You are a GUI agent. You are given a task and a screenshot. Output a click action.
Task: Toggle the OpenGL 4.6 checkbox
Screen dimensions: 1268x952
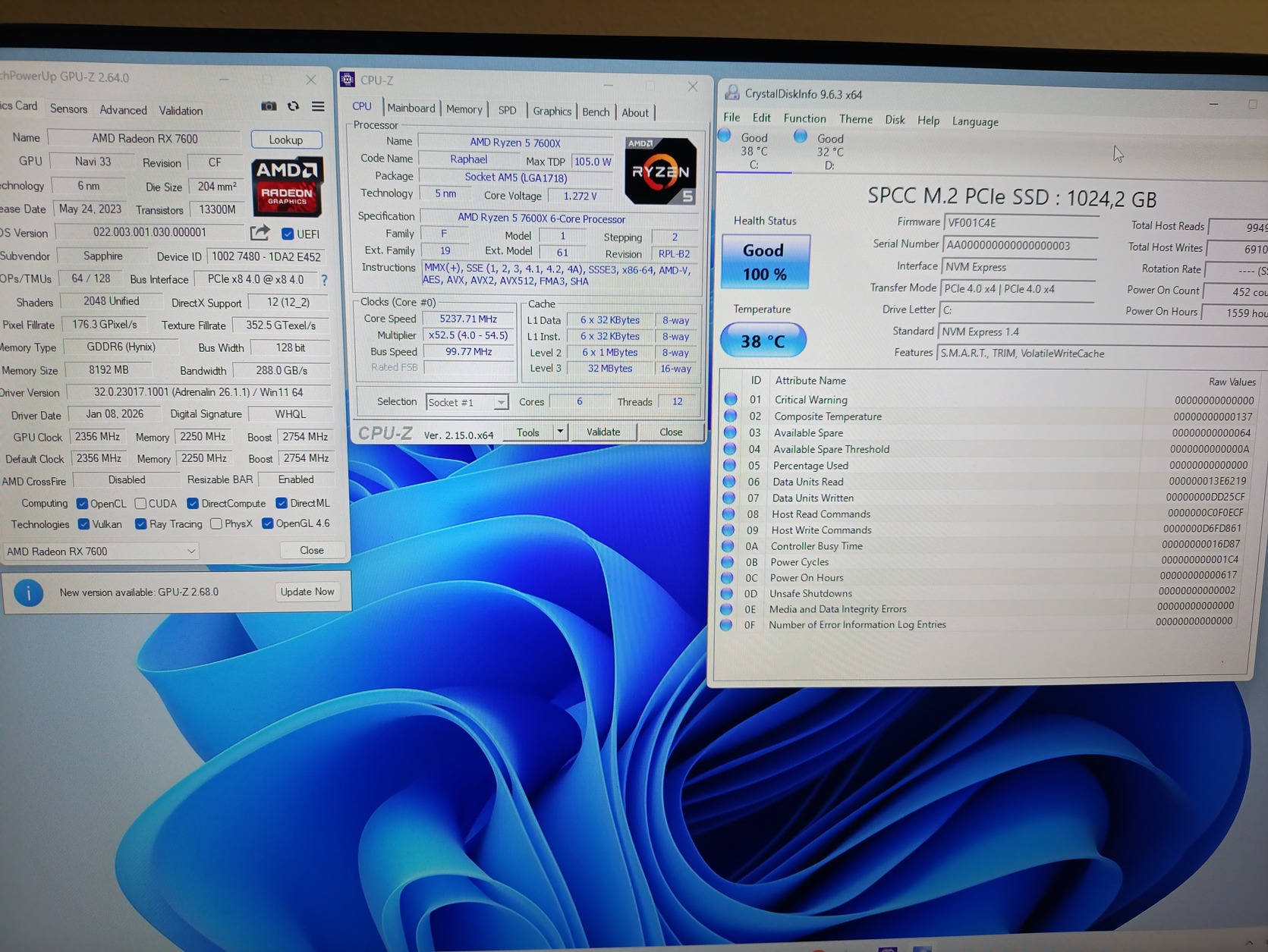click(x=267, y=523)
